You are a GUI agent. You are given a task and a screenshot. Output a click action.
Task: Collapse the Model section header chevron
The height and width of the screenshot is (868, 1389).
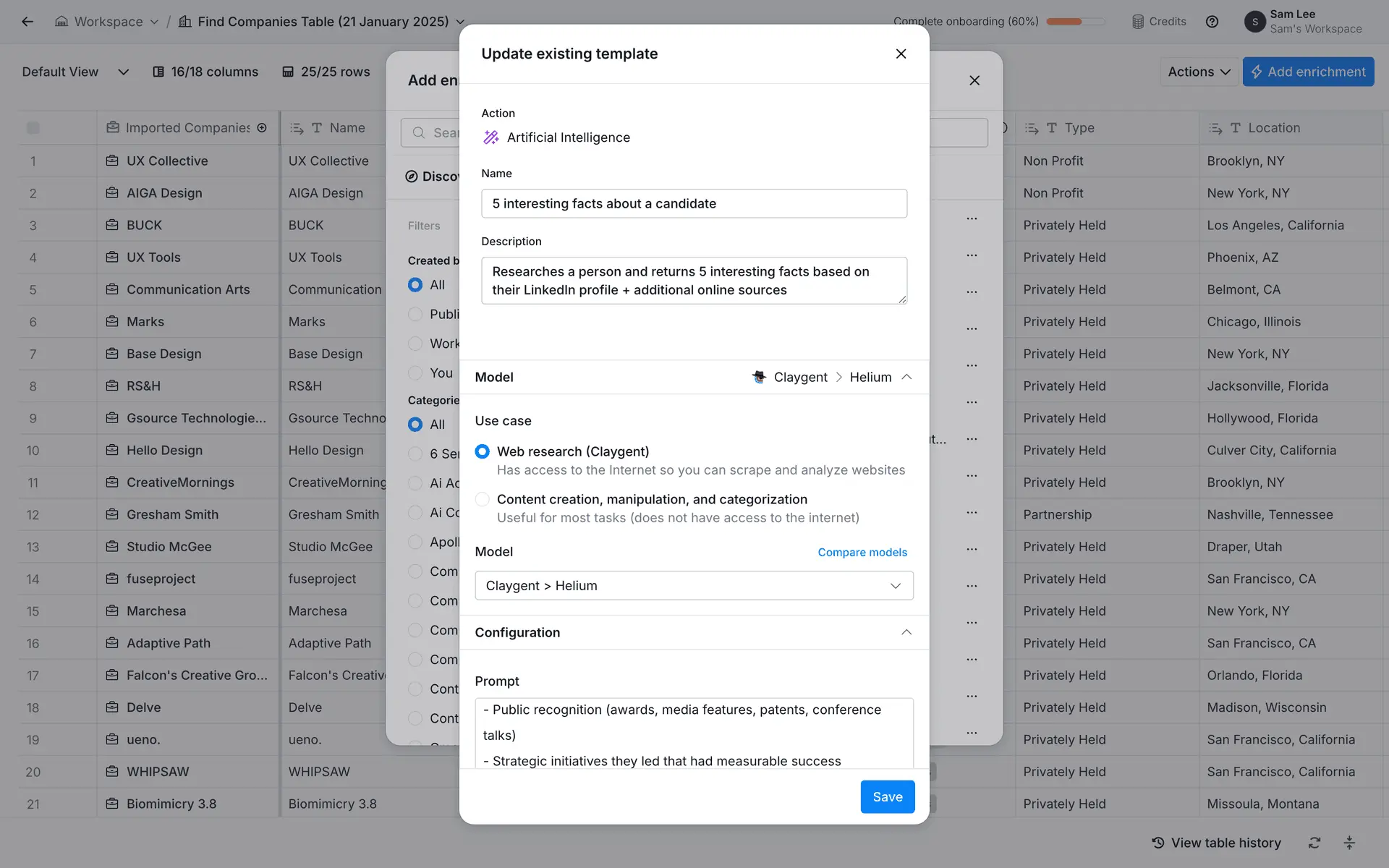(x=906, y=377)
